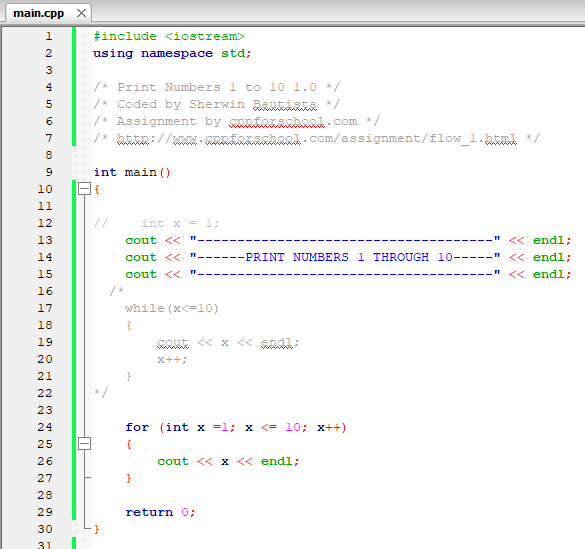Click the 'return 0;' statement
This screenshot has height=549, width=585.
click(160, 512)
